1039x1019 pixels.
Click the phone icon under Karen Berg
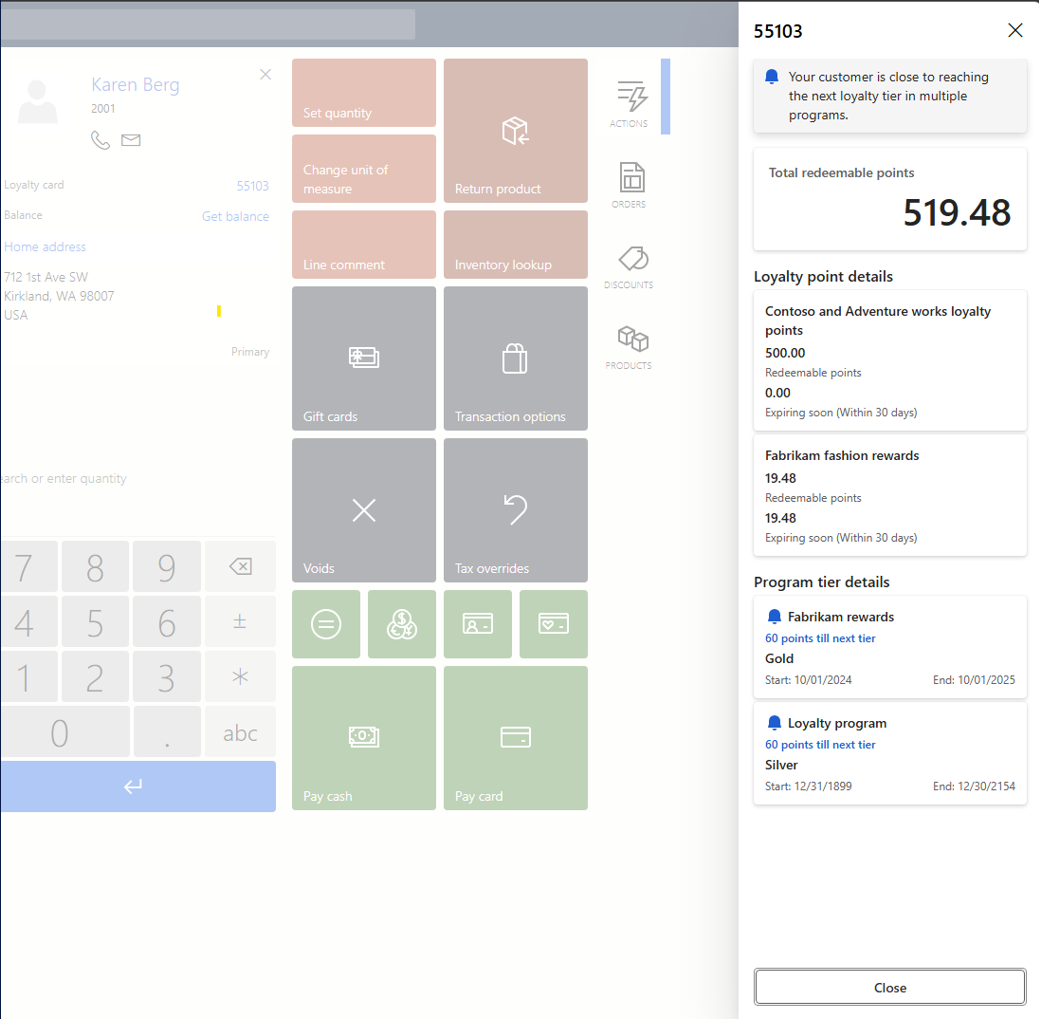(x=100, y=140)
